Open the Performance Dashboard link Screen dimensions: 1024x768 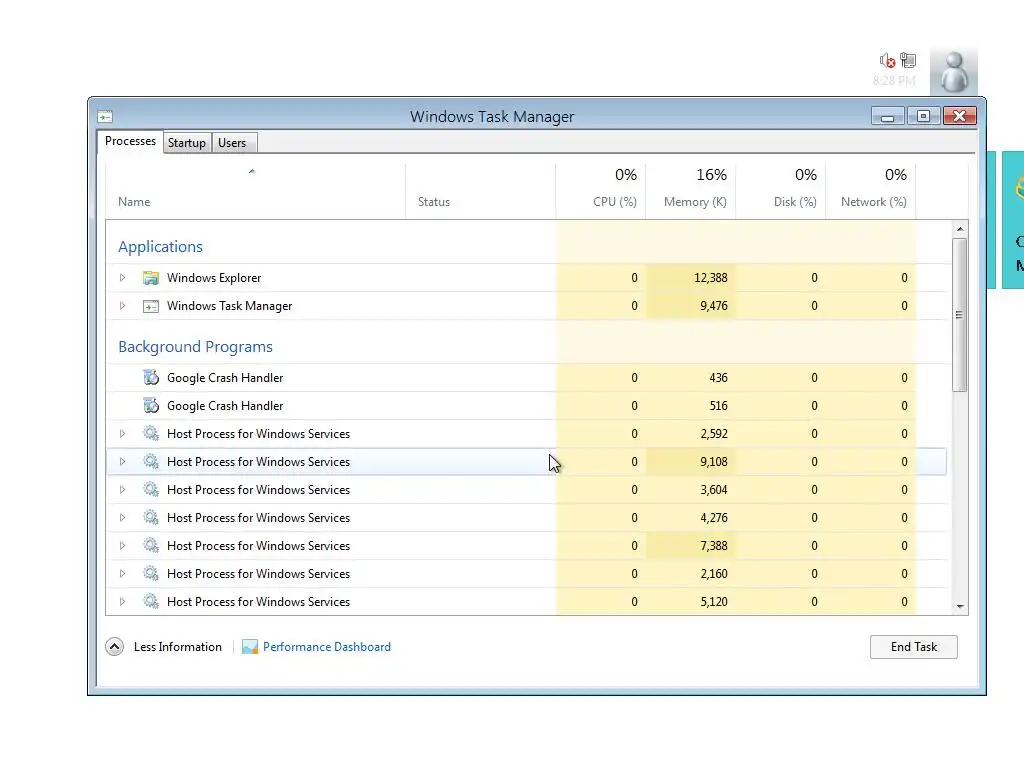coord(327,647)
